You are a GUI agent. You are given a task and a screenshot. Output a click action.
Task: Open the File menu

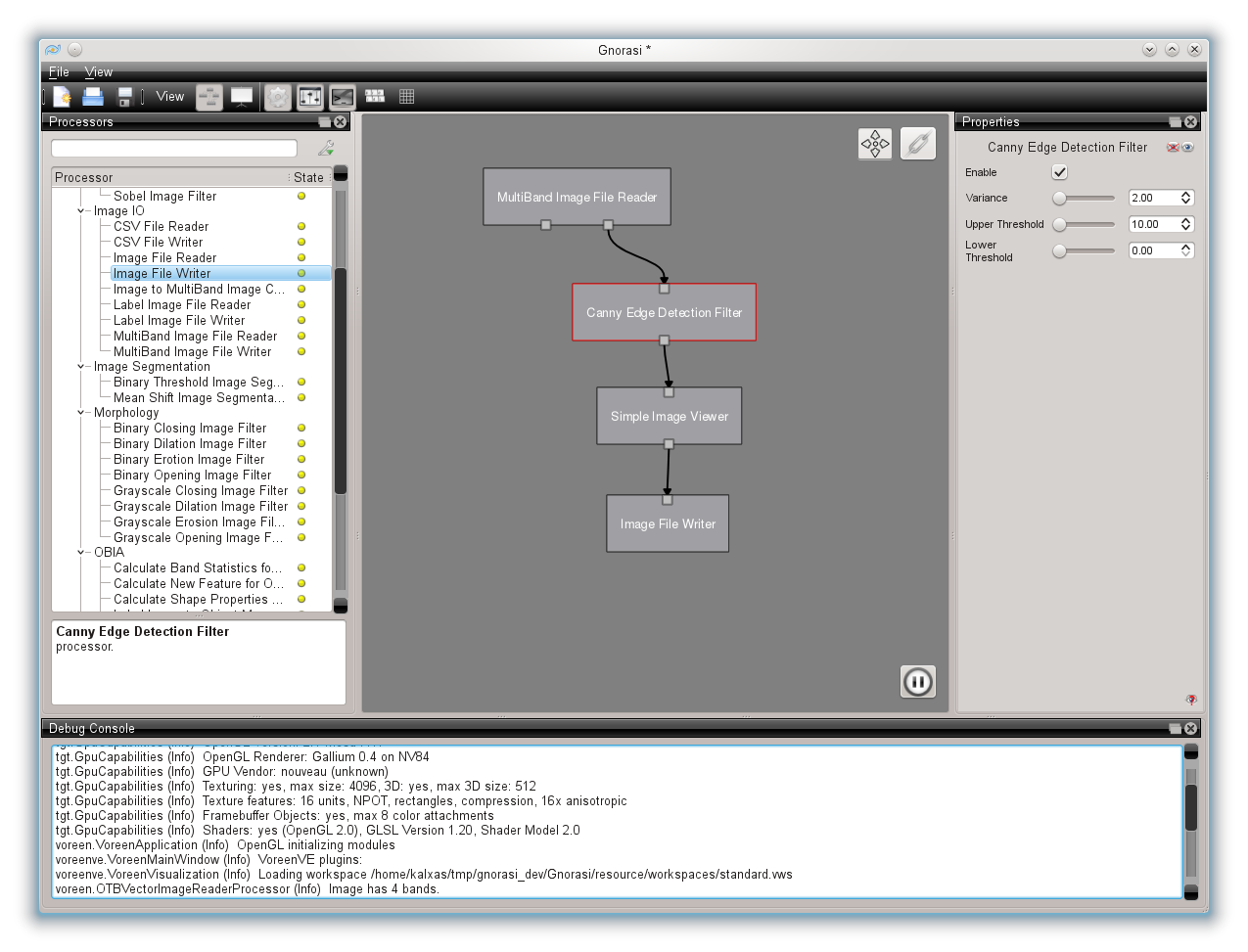point(59,72)
